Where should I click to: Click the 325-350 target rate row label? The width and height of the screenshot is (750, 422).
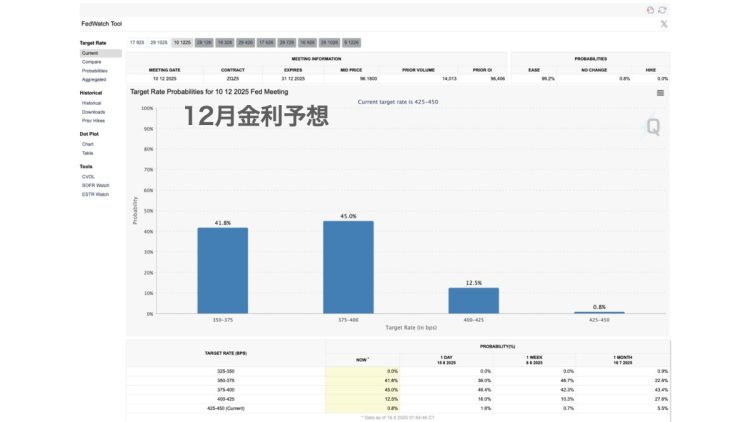tap(226, 371)
